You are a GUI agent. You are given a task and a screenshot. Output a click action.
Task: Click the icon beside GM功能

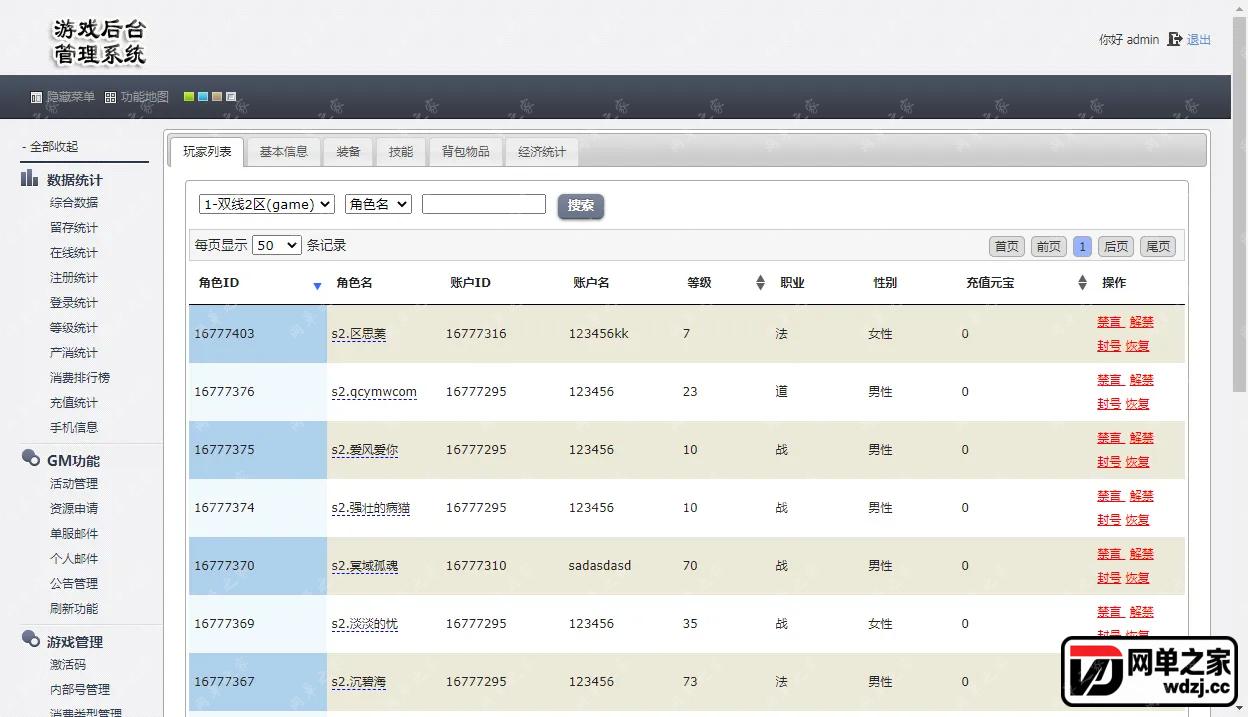point(30,459)
